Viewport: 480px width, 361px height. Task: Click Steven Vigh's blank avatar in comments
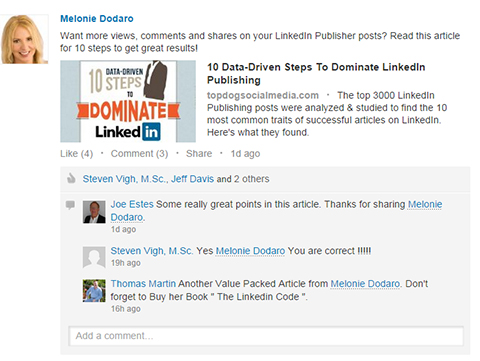point(94,257)
